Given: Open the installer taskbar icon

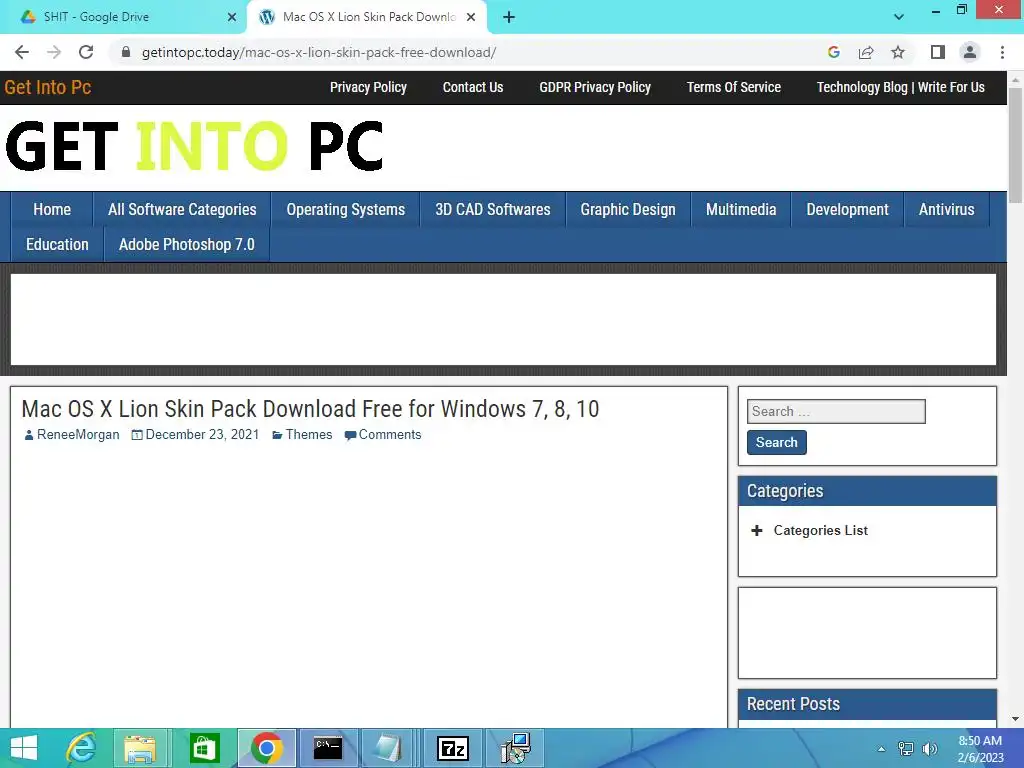Looking at the screenshot, I should 515,748.
